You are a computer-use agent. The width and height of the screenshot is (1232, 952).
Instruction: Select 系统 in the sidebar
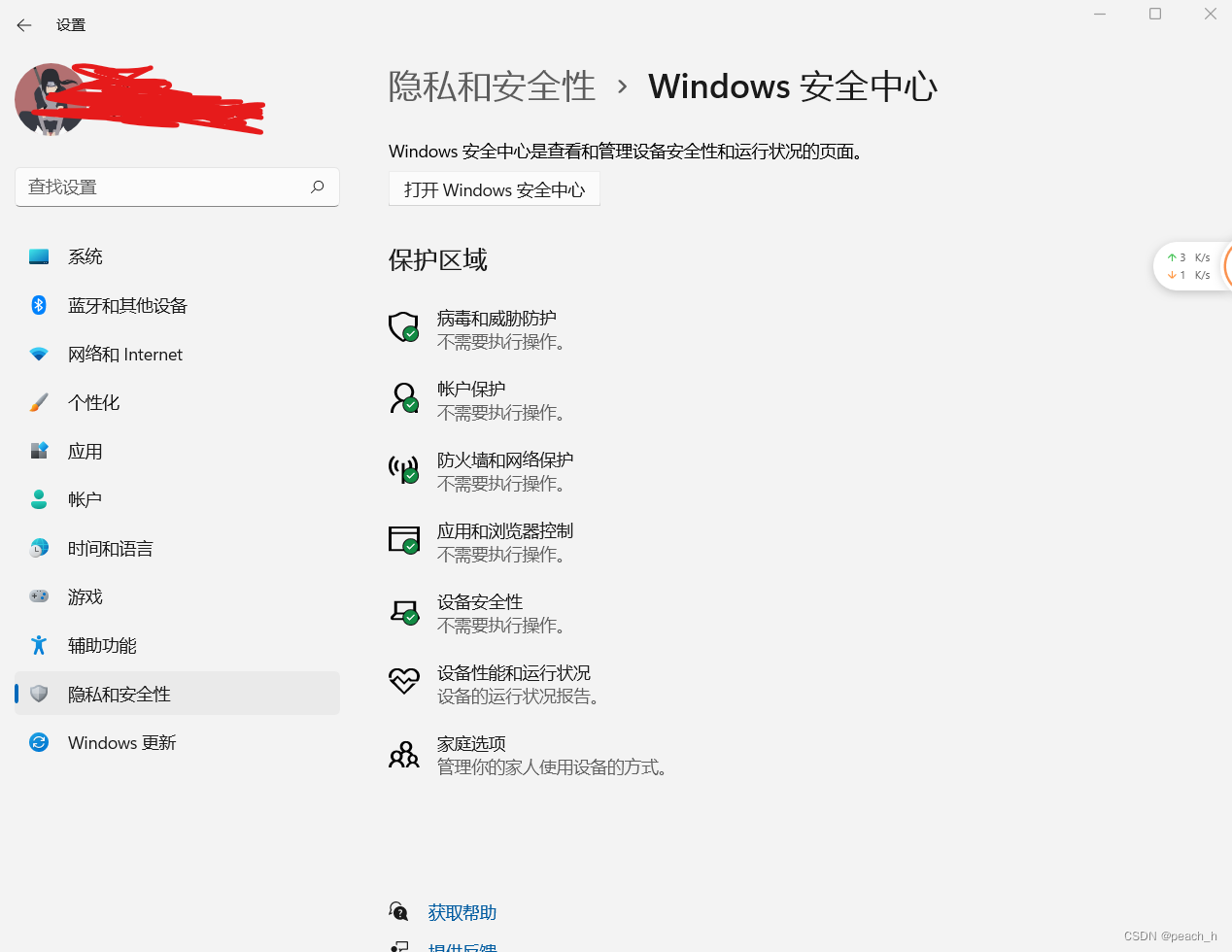pos(177,256)
